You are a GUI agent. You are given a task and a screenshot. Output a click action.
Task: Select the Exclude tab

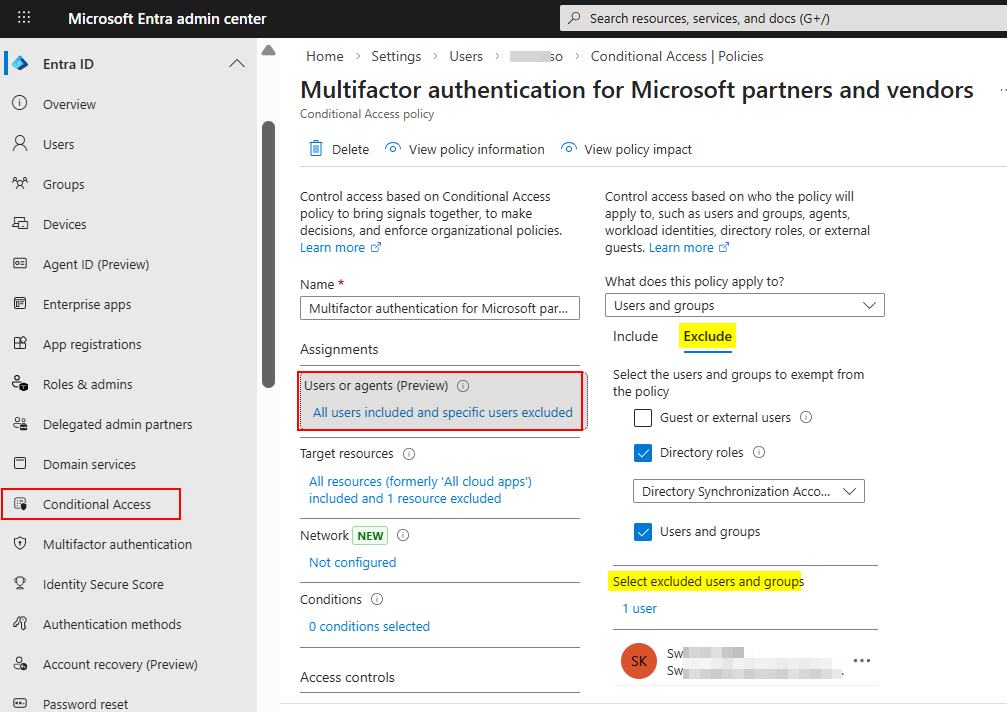[707, 336]
